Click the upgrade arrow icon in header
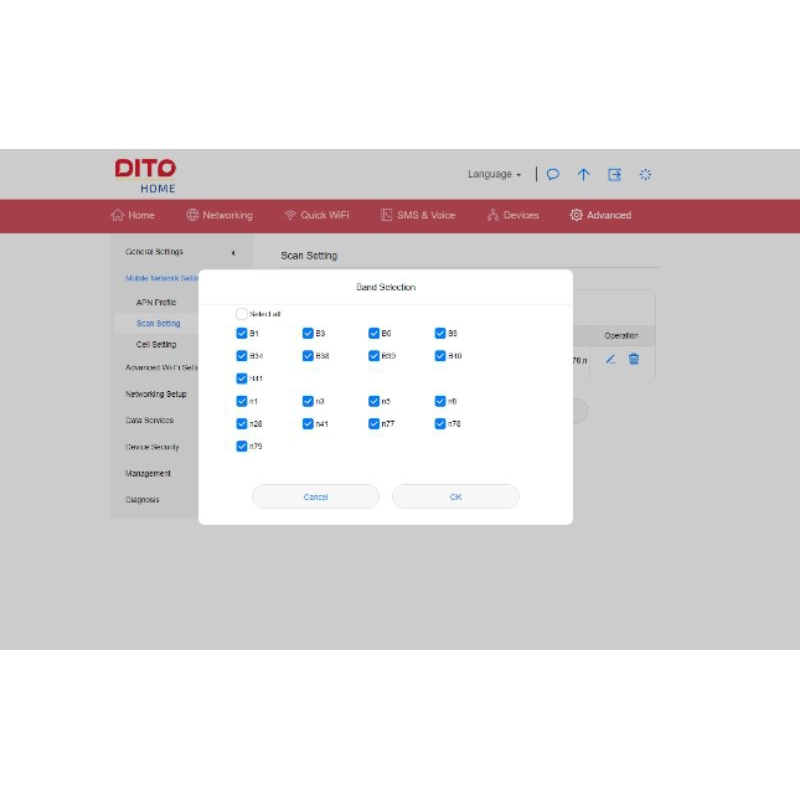The width and height of the screenshot is (800, 800). pos(584,174)
